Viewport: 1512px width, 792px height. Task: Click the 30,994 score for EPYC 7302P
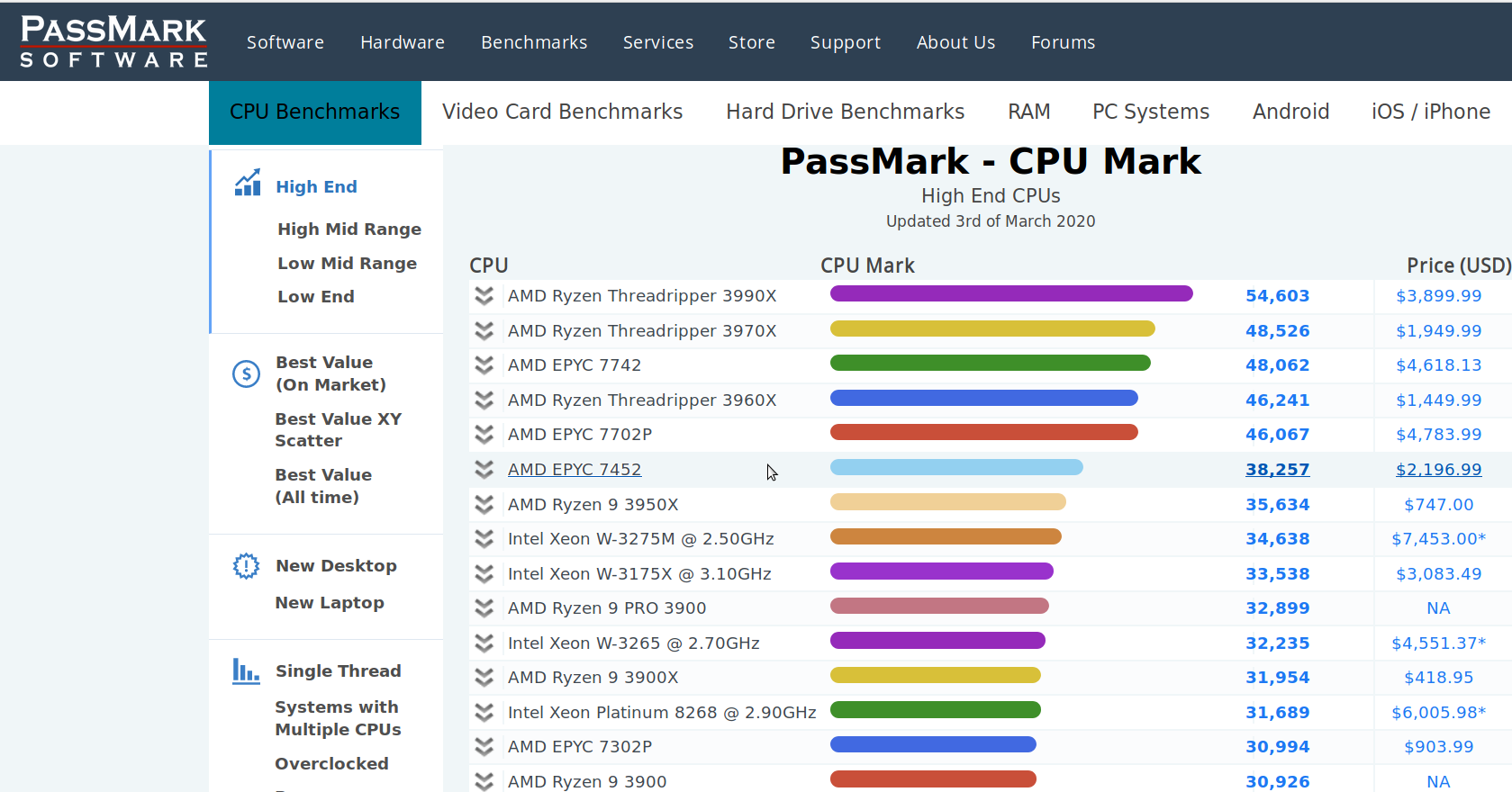pyautogui.click(x=1277, y=747)
